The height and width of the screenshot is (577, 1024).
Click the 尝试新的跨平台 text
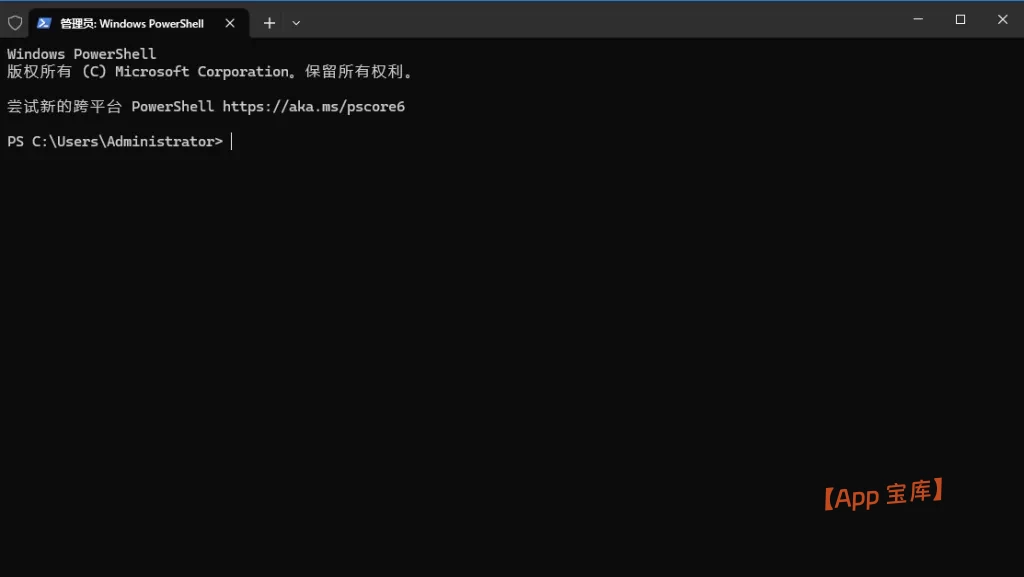[x=65, y=107]
